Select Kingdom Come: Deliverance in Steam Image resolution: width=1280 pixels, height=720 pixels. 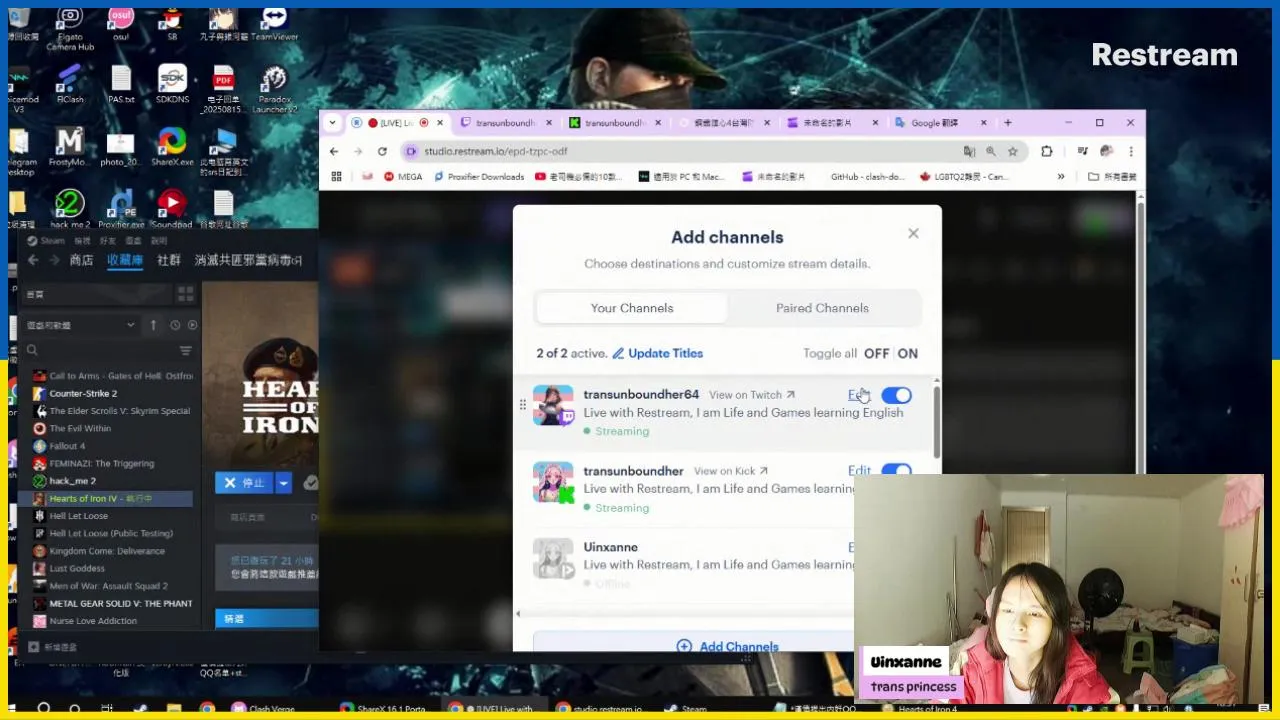click(x=107, y=551)
